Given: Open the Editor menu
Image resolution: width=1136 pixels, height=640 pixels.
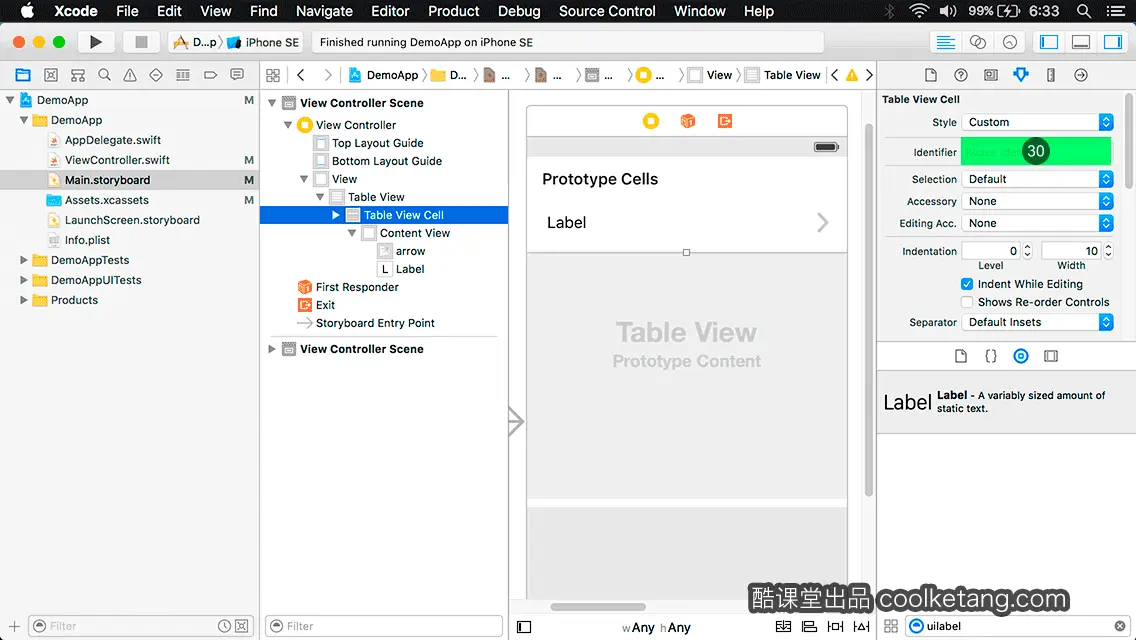Looking at the screenshot, I should coord(390,11).
